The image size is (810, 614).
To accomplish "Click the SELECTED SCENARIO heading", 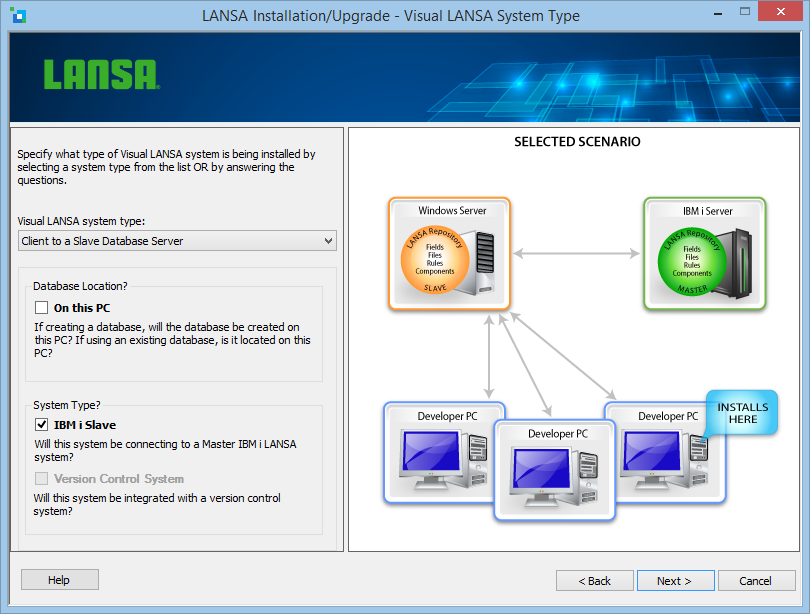I will coord(577,141).
